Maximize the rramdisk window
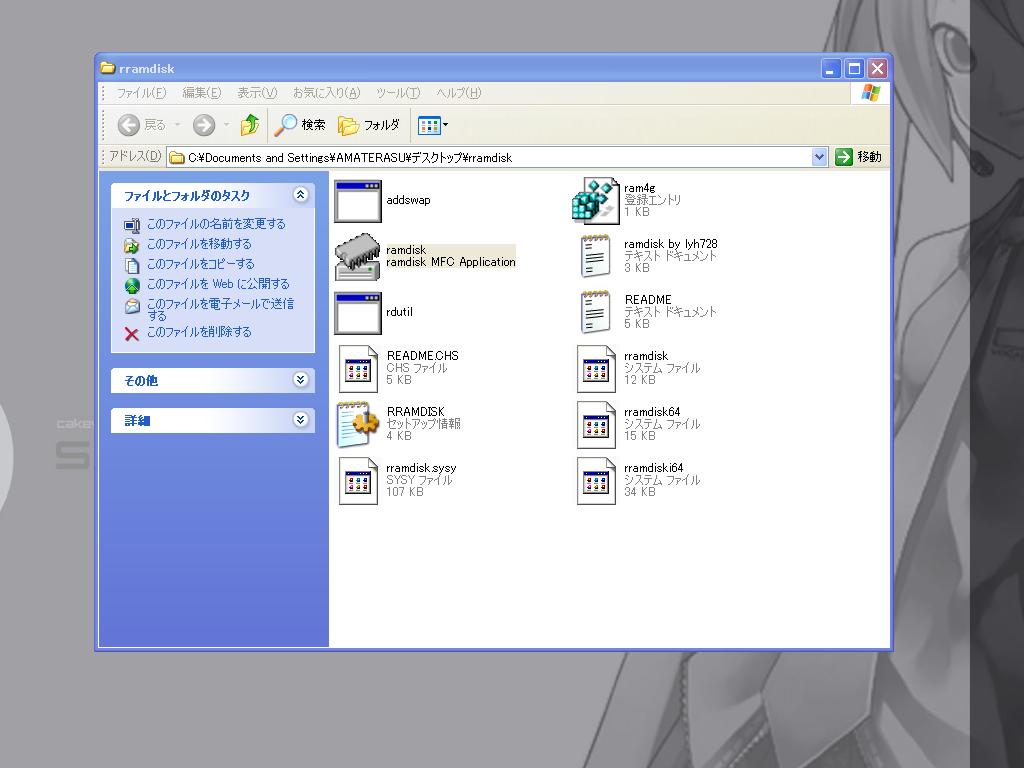Screen dimensions: 1024x768 coord(854,68)
